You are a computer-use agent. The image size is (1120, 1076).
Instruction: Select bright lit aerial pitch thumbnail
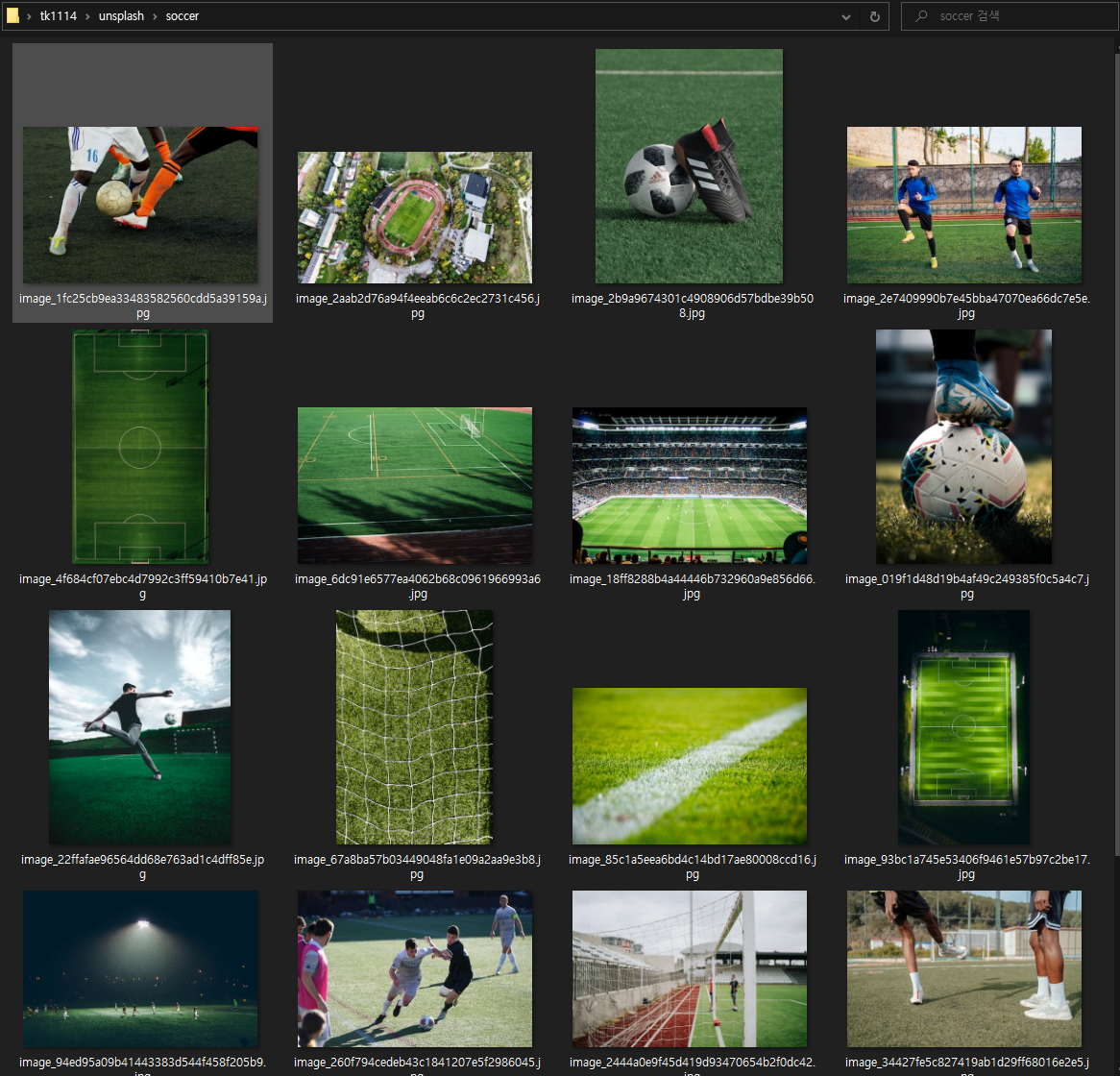point(963,726)
